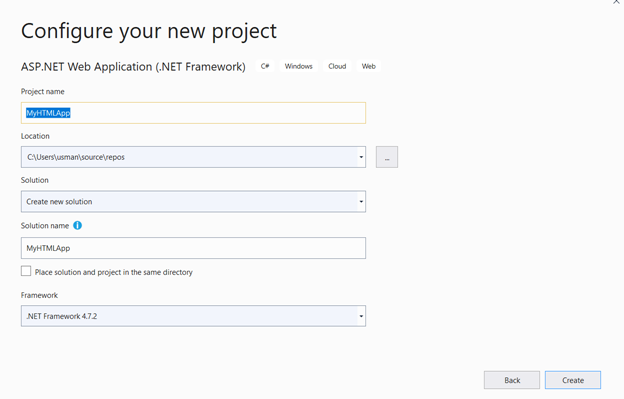
Task: Click the ASP.NET Web Application template title
Action: (x=133, y=67)
